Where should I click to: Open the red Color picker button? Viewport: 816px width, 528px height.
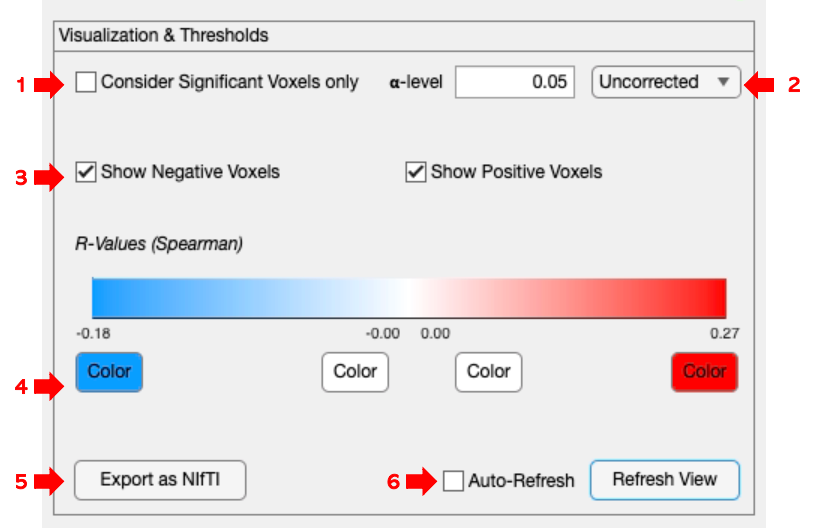coord(704,372)
